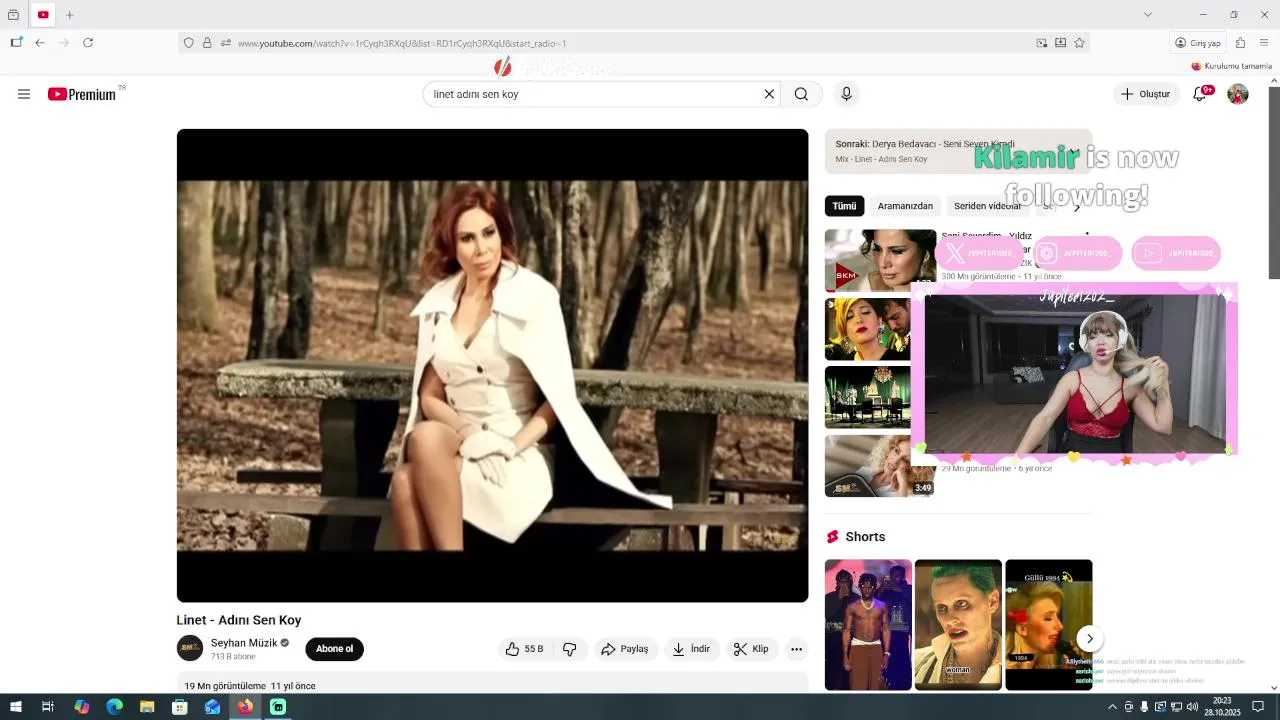Select the Seriden videolar filter chip
This screenshot has width=1280, height=720.
pos(987,206)
